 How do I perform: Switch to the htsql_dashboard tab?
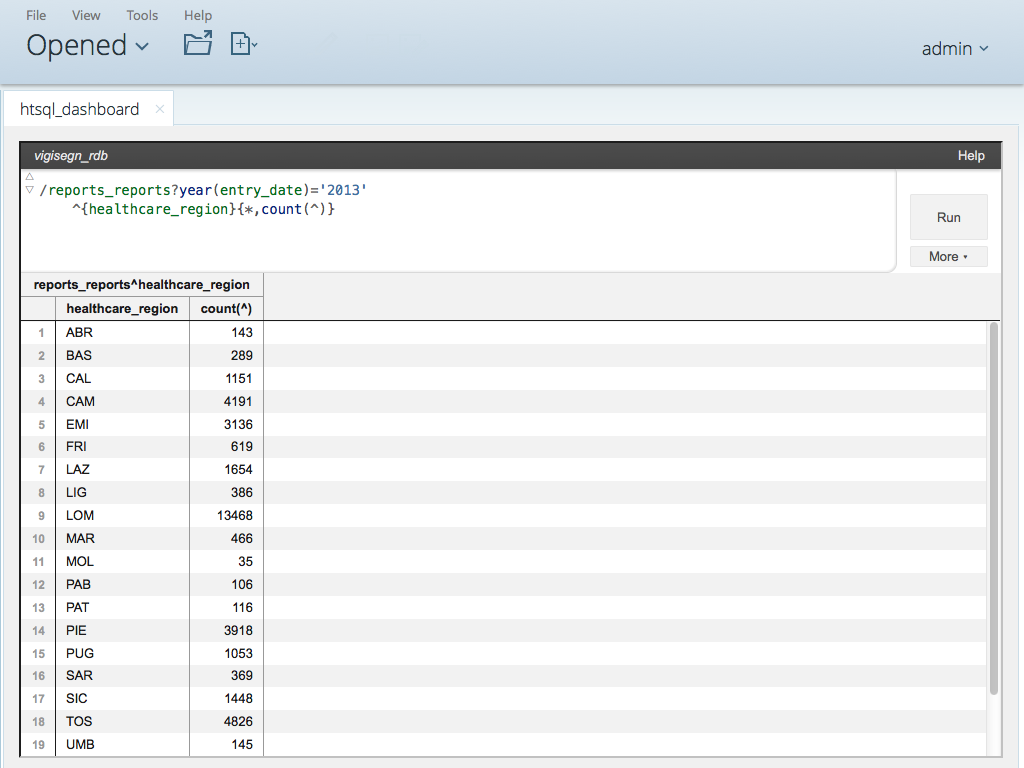pyautogui.click(x=79, y=109)
